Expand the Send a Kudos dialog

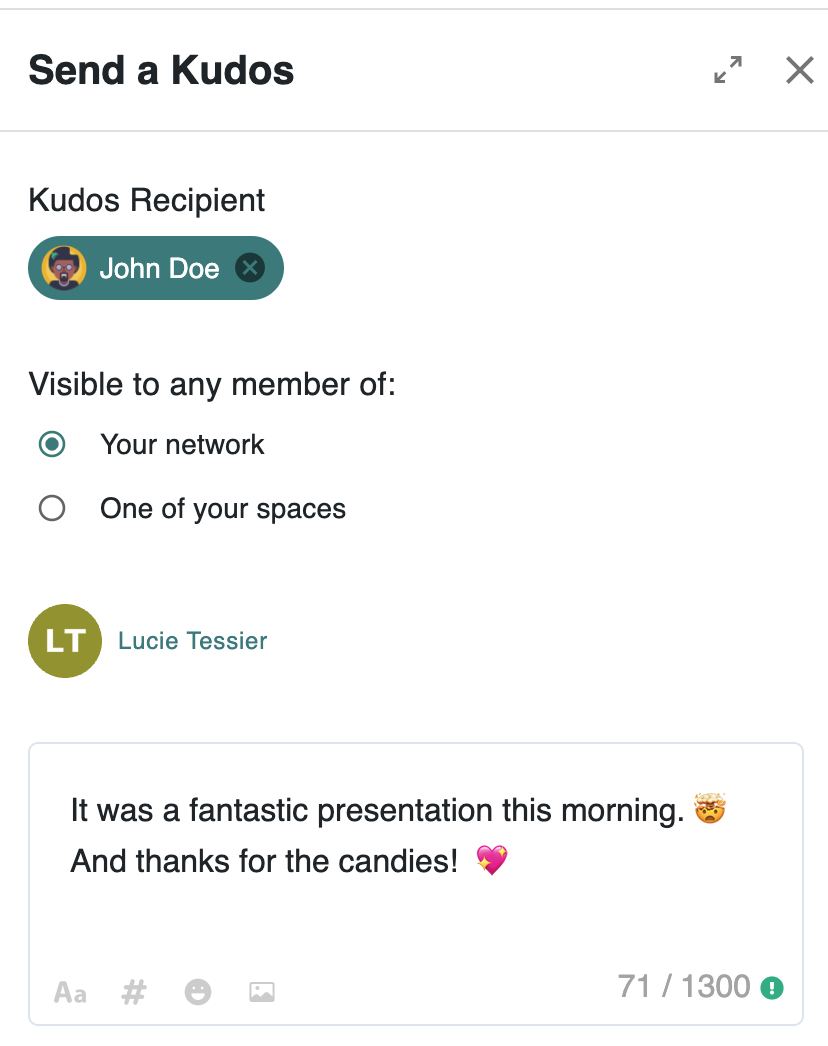728,70
